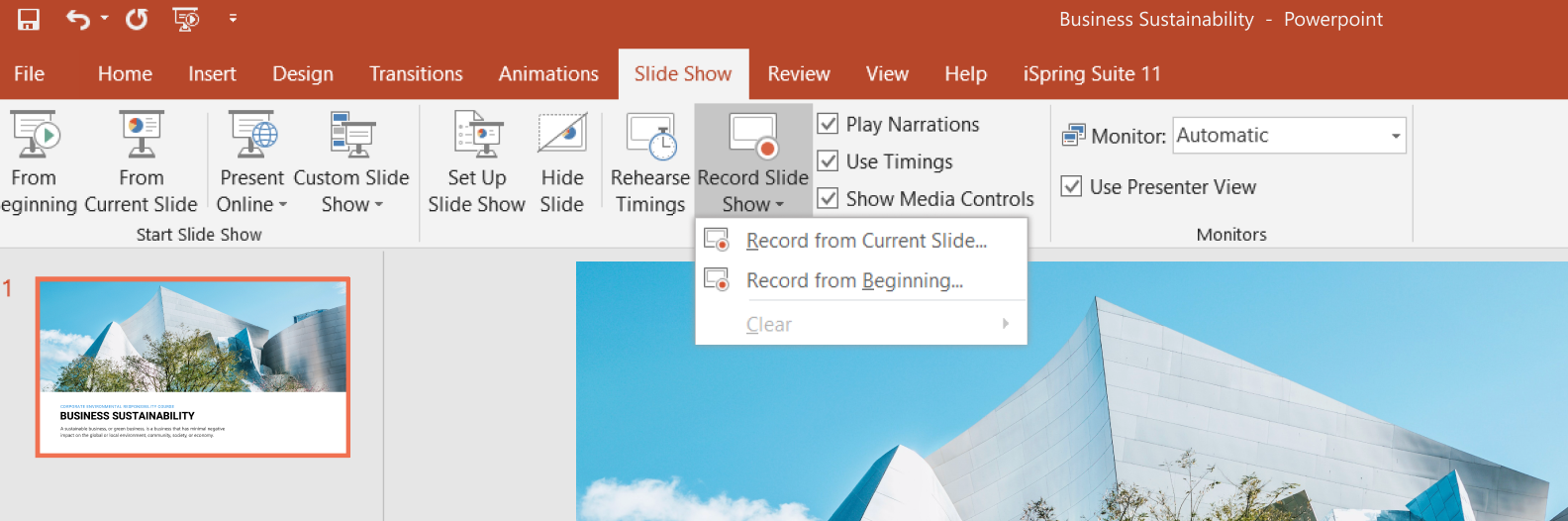Click the Monitors group label
This screenshot has height=521, width=1568.
click(1231, 235)
